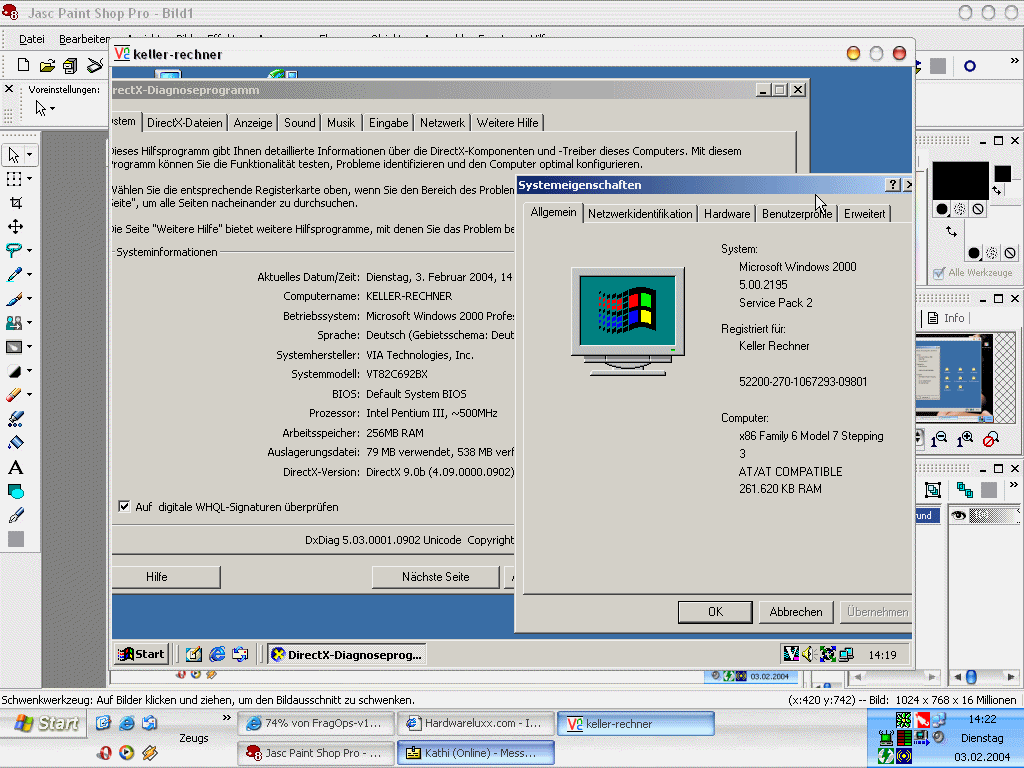Click Internet Explorer icon in remote quick launch
The width and height of the screenshot is (1024, 768).
[217, 654]
